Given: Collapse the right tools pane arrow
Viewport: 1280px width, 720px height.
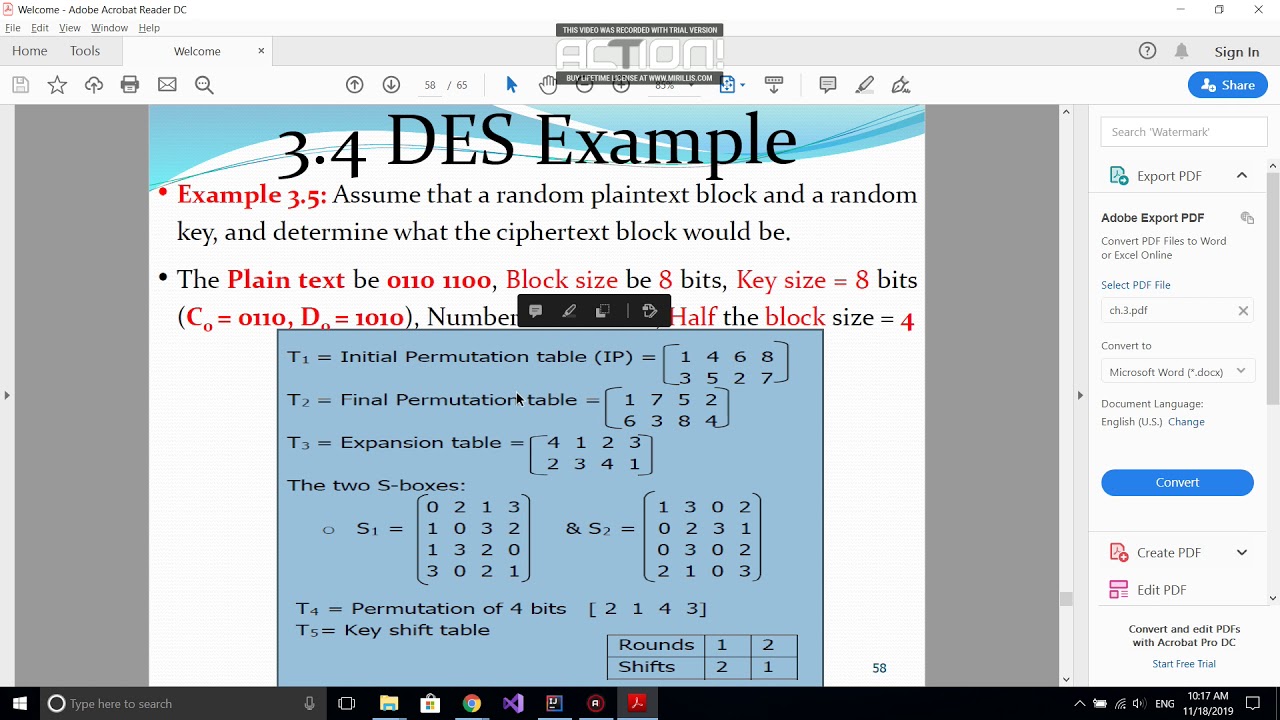Looking at the screenshot, I should point(1080,395).
